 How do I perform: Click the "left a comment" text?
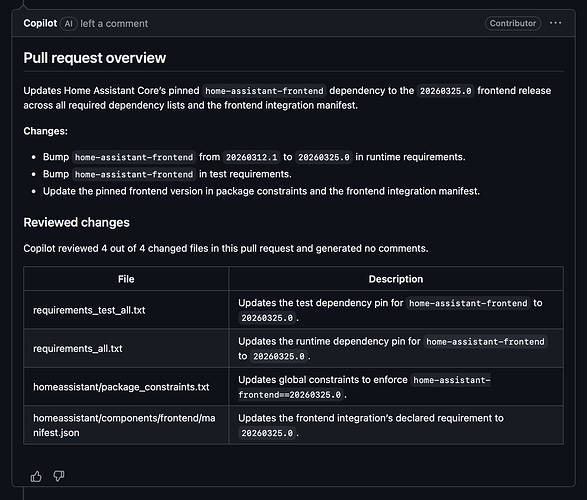[114, 24]
